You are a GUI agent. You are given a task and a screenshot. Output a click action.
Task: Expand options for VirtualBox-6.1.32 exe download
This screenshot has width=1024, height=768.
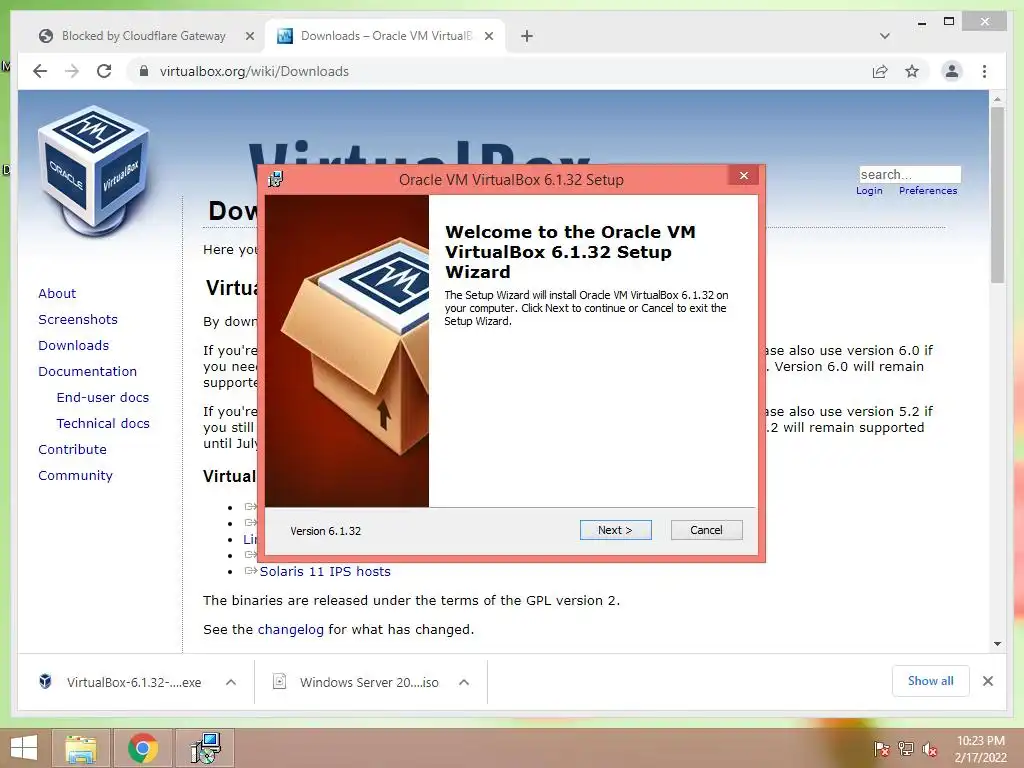coord(231,682)
